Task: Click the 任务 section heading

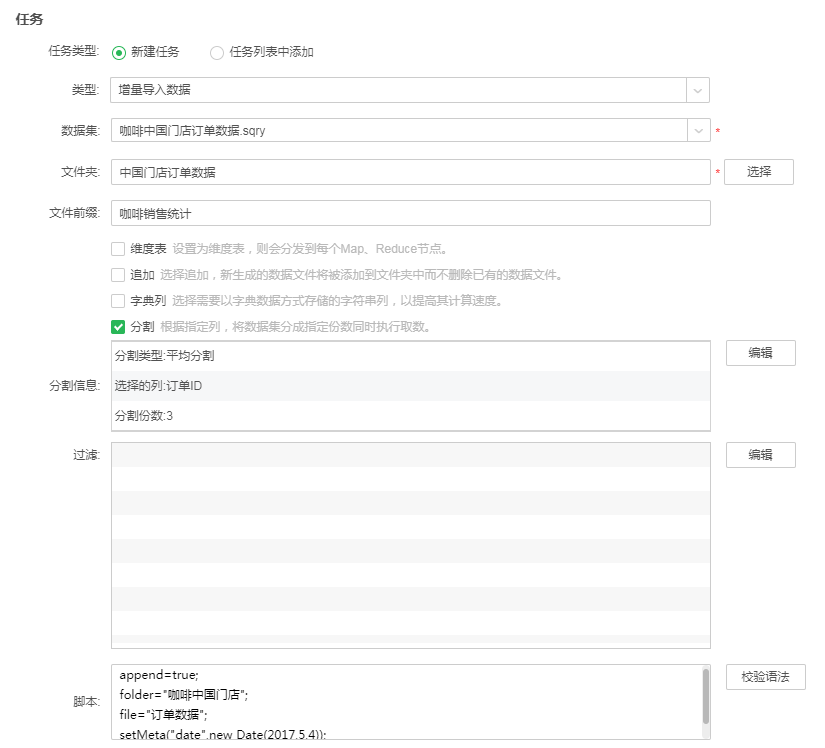Action: (x=29, y=19)
